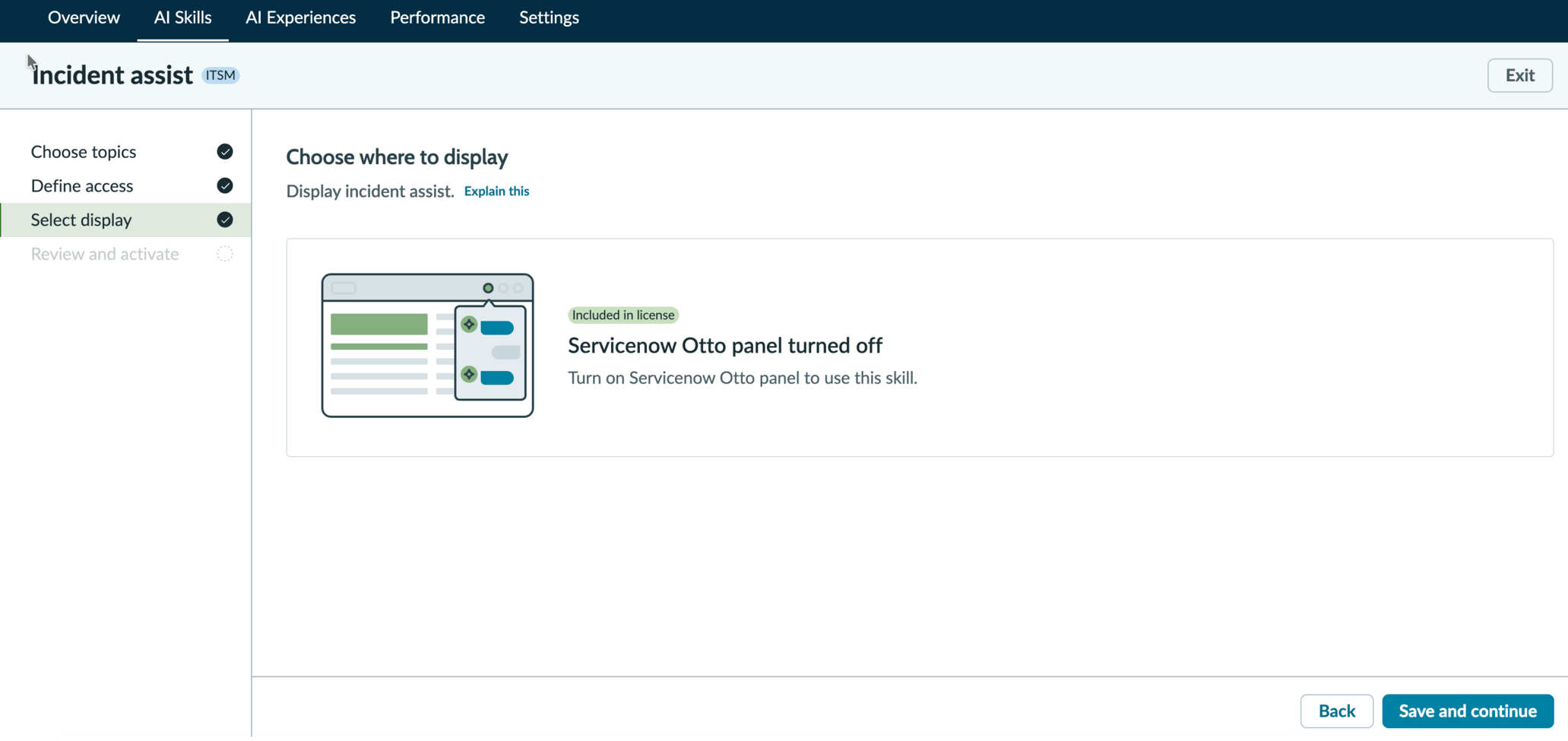
Task: Click the Select display completed checkmark icon
Action: 225,220
